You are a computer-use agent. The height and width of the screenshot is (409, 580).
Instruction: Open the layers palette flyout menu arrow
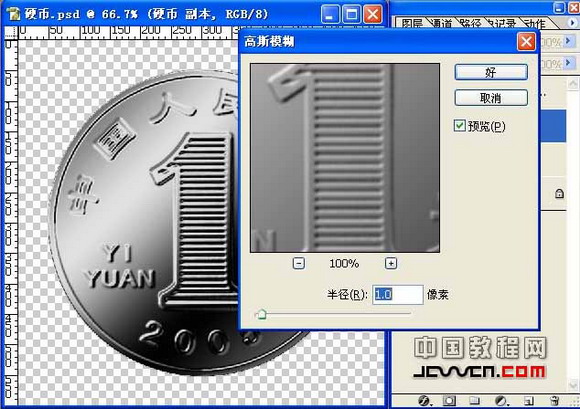(x=573, y=23)
